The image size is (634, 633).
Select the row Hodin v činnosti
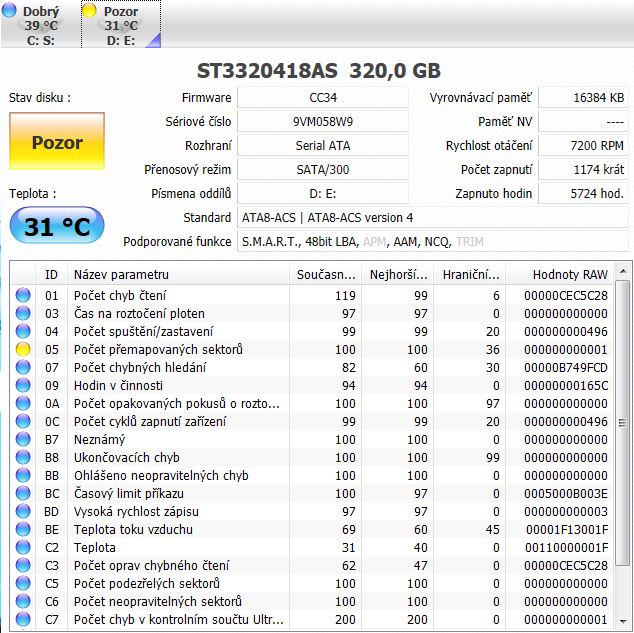pos(311,385)
